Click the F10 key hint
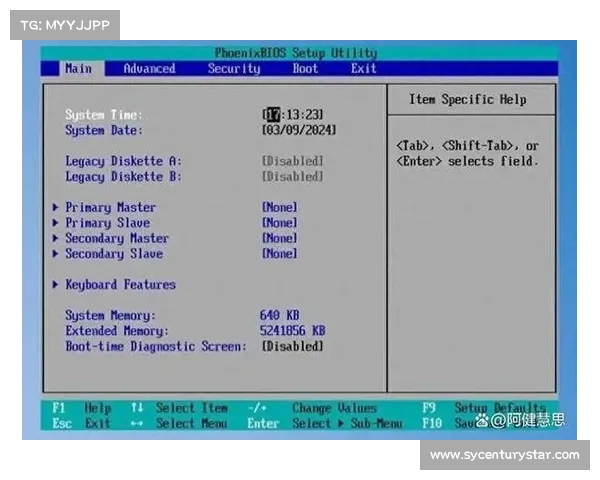The image size is (600, 480). coord(432,423)
